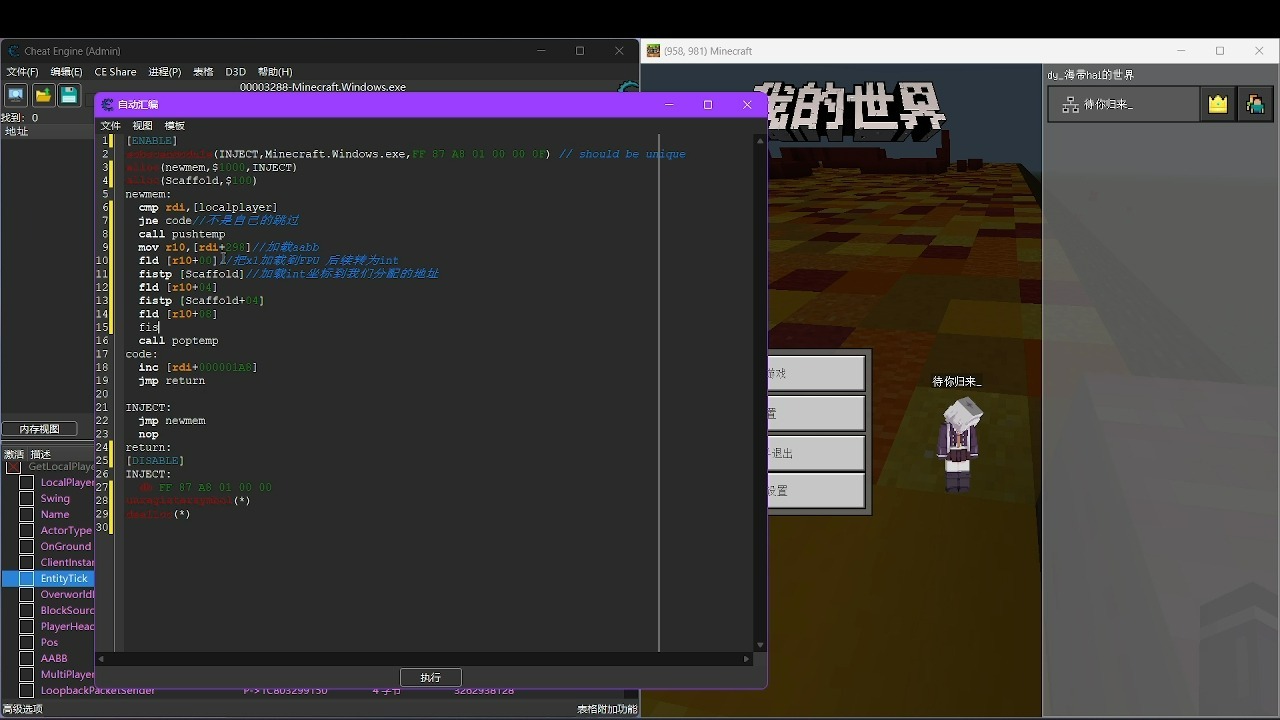Open the player skin icon in Minecraft panel
The width and height of the screenshot is (1280, 720).
(x=1255, y=104)
